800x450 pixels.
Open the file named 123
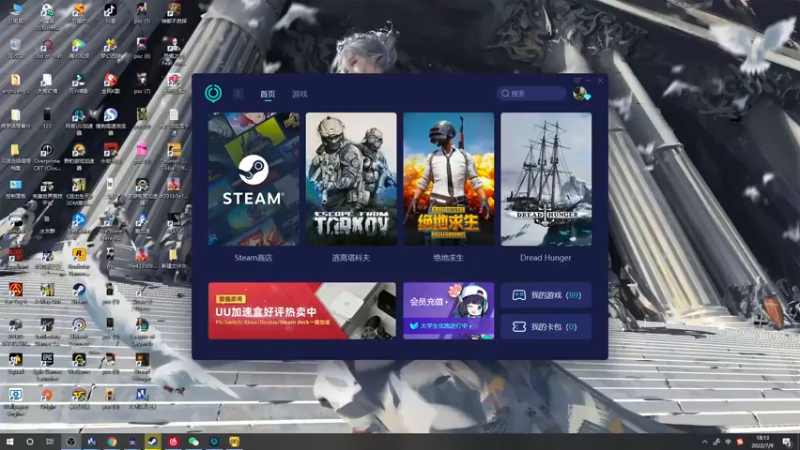47,118
